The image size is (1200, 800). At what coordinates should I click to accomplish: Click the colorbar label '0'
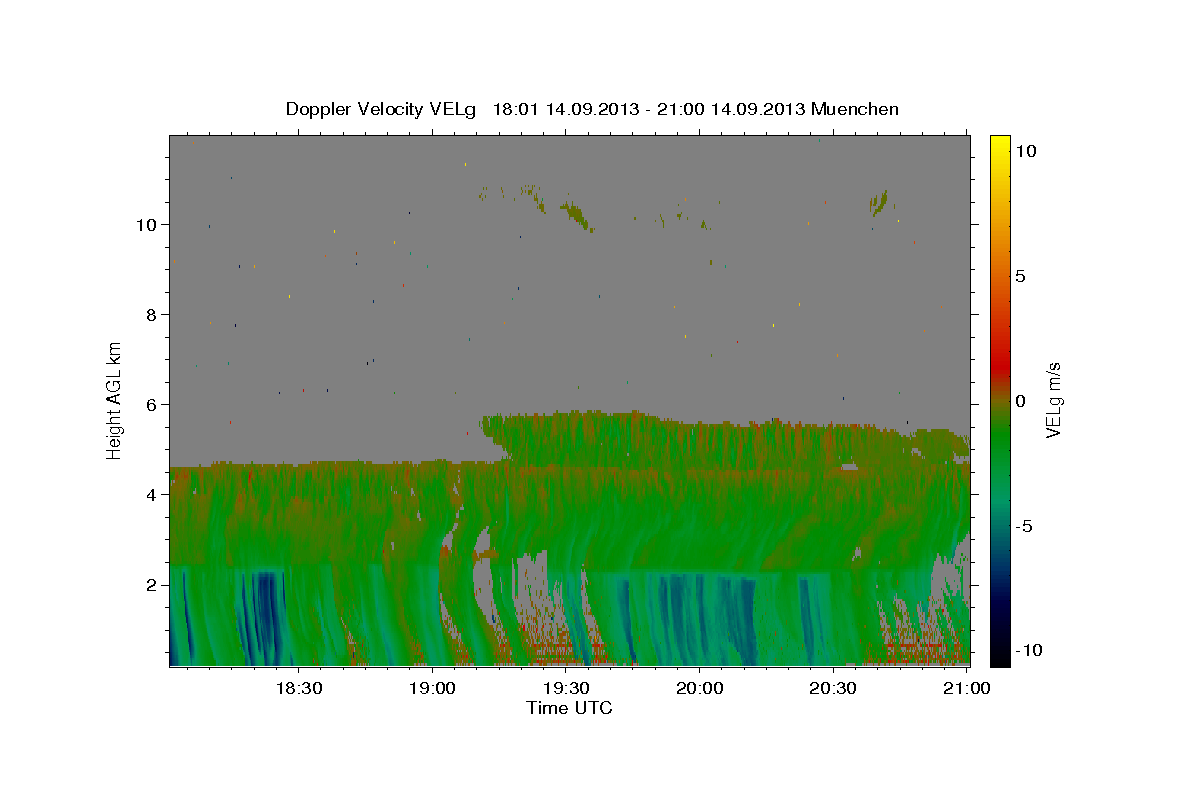1020,401
